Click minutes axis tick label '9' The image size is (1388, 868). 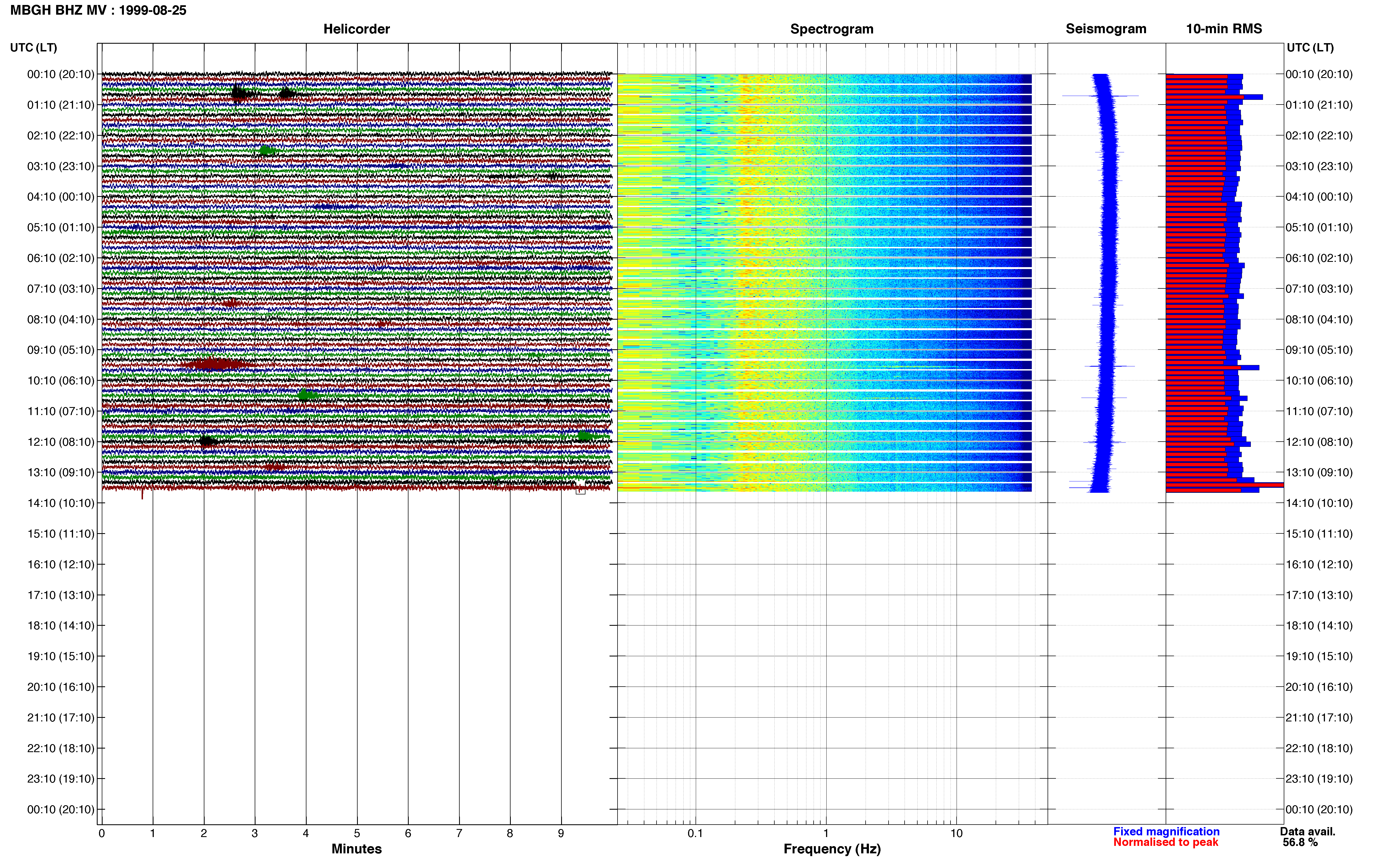561,833
